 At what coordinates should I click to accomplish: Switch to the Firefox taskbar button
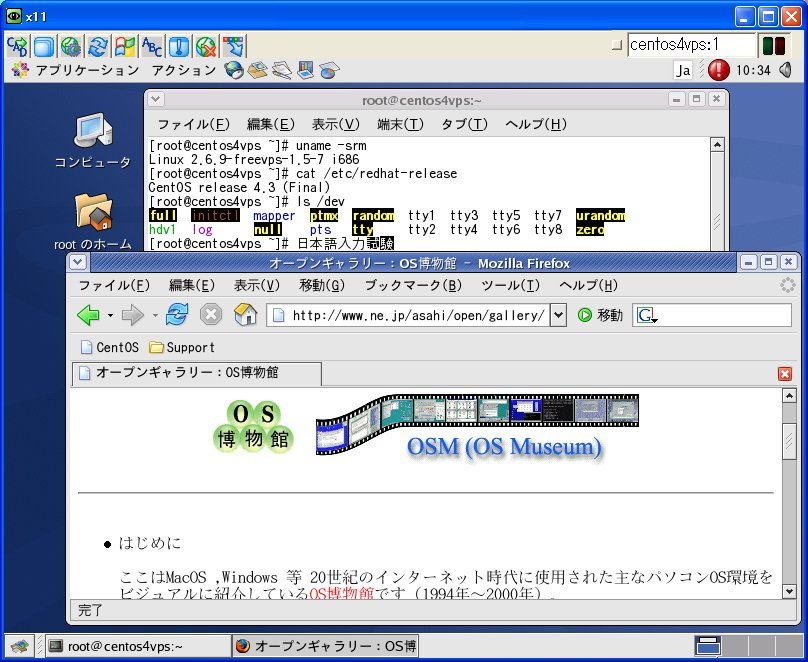click(x=326, y=646)
